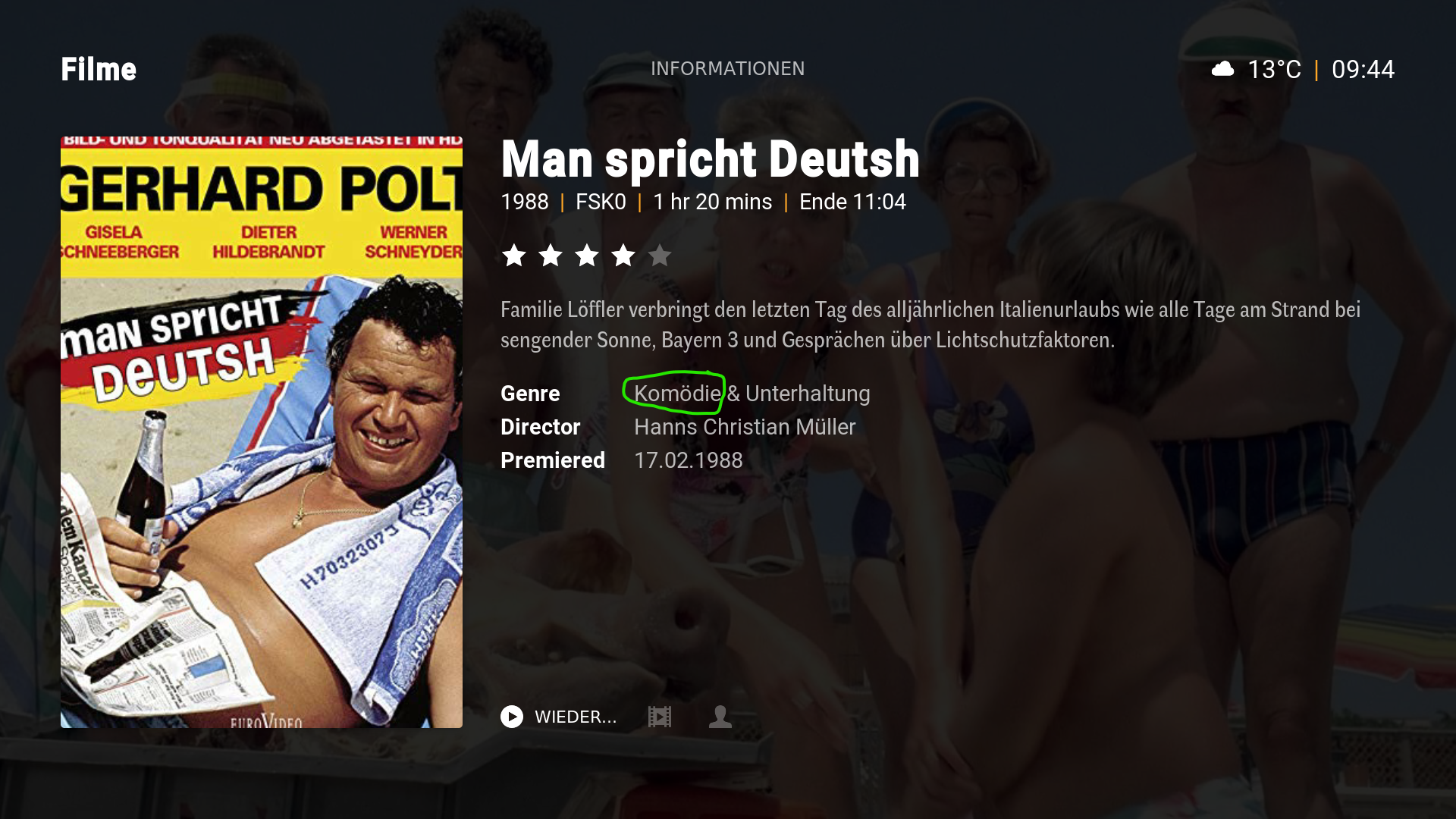The image size is (1456, 819).
Task: Click the cloud weather icon
Action: (1222, 70)
